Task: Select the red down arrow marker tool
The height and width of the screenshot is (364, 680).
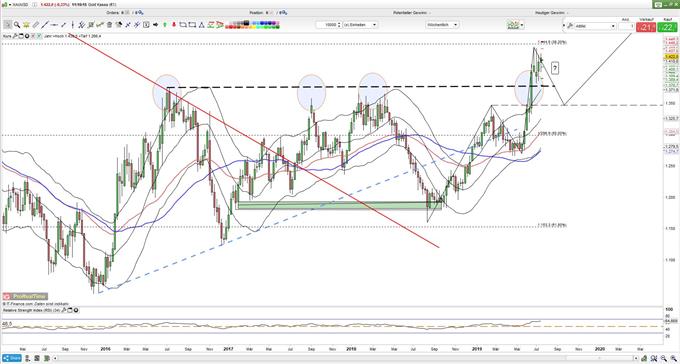Action: (x=174, y=25)
